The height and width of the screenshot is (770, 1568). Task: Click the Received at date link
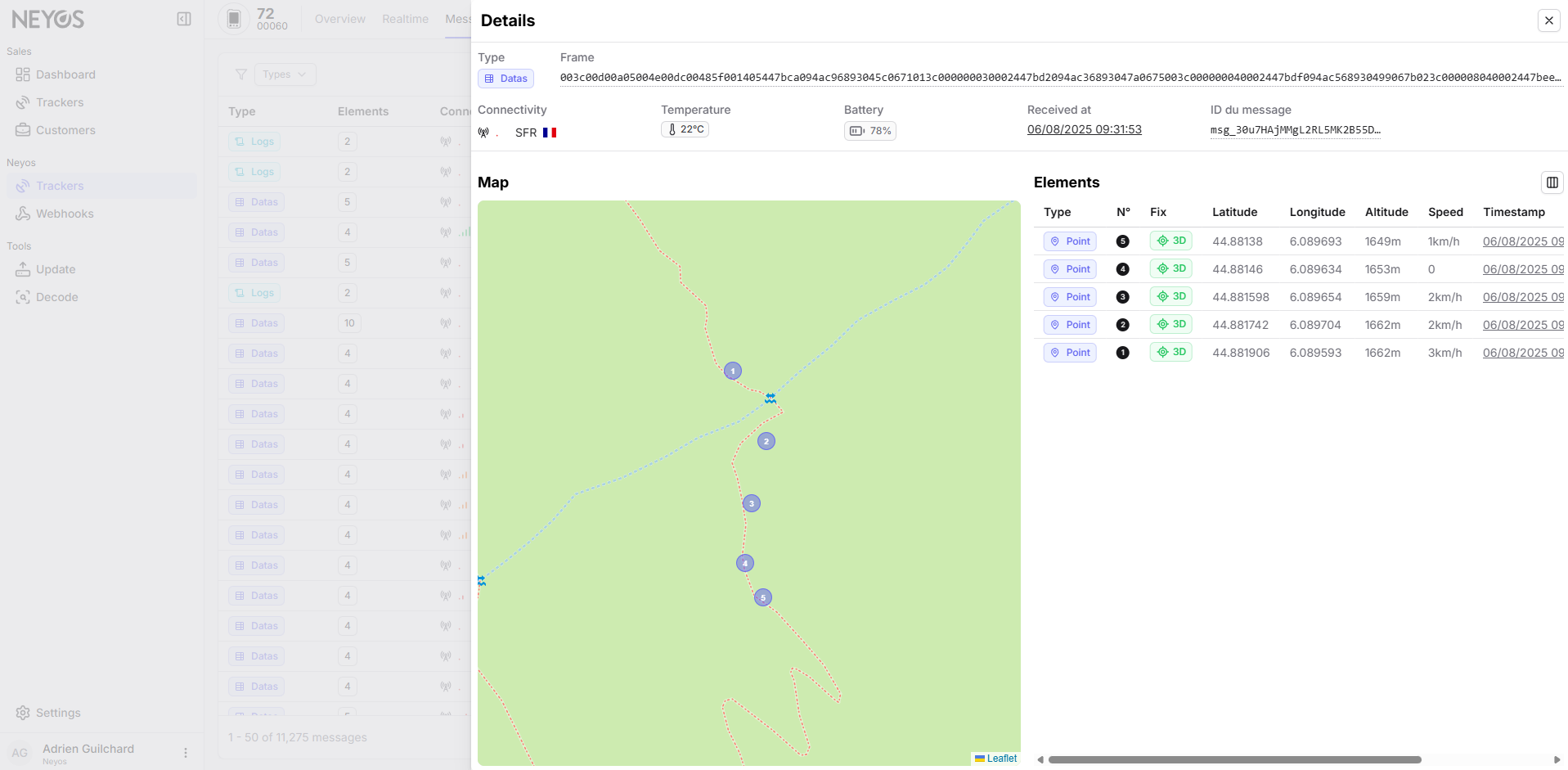pos(1084,129)
